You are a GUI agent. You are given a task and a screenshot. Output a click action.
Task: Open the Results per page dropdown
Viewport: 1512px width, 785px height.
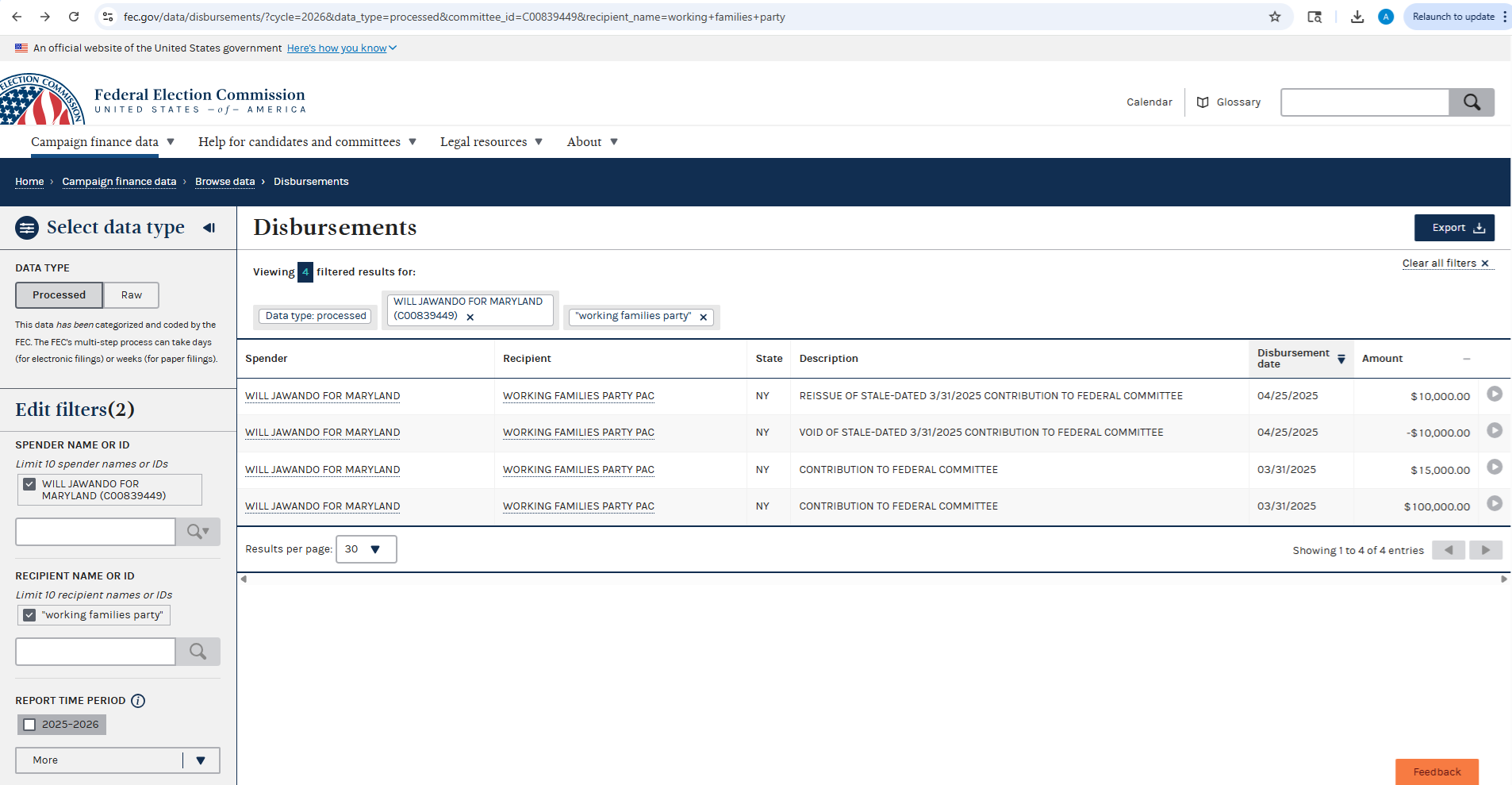(366, 549)
